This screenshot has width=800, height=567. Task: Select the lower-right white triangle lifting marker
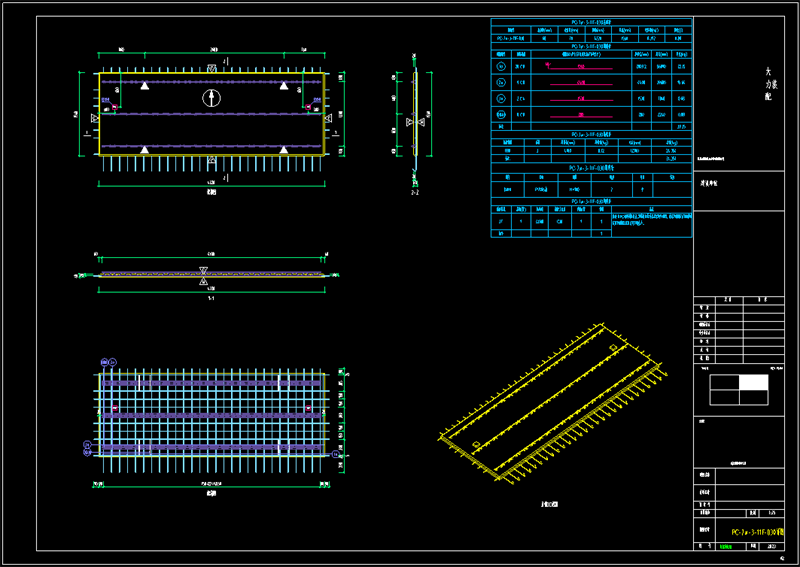tap(284, 150)
